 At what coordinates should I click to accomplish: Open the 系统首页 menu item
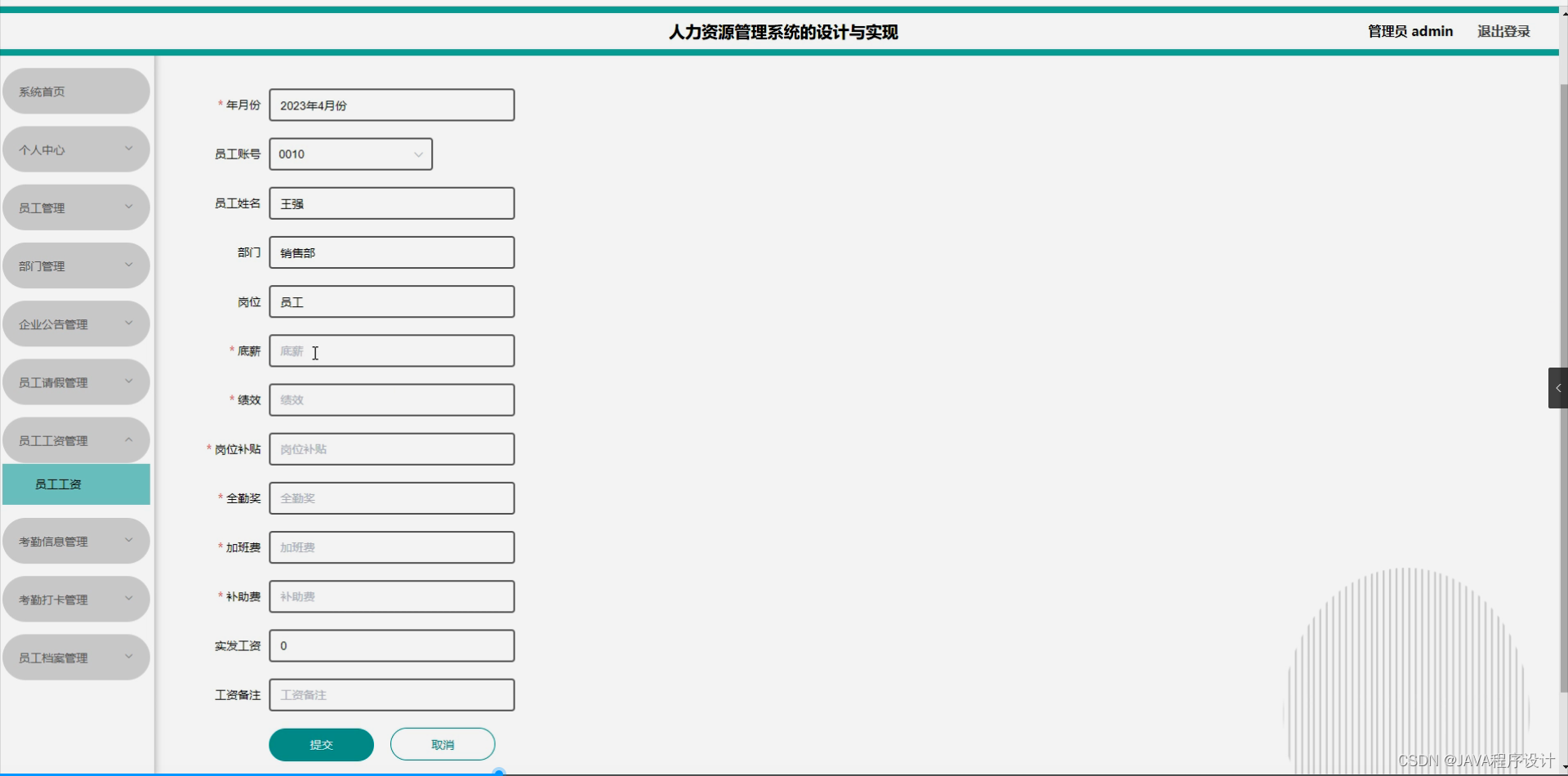[x=76, y=91]
